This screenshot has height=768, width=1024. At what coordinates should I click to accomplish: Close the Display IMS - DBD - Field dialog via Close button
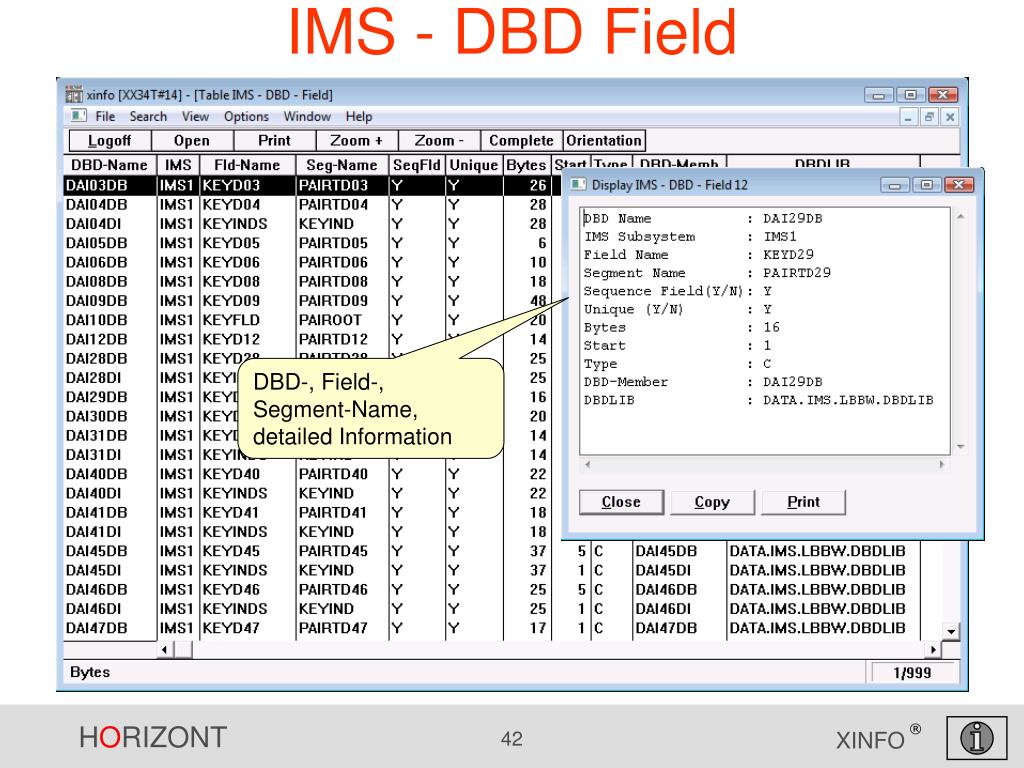(621, 502)
